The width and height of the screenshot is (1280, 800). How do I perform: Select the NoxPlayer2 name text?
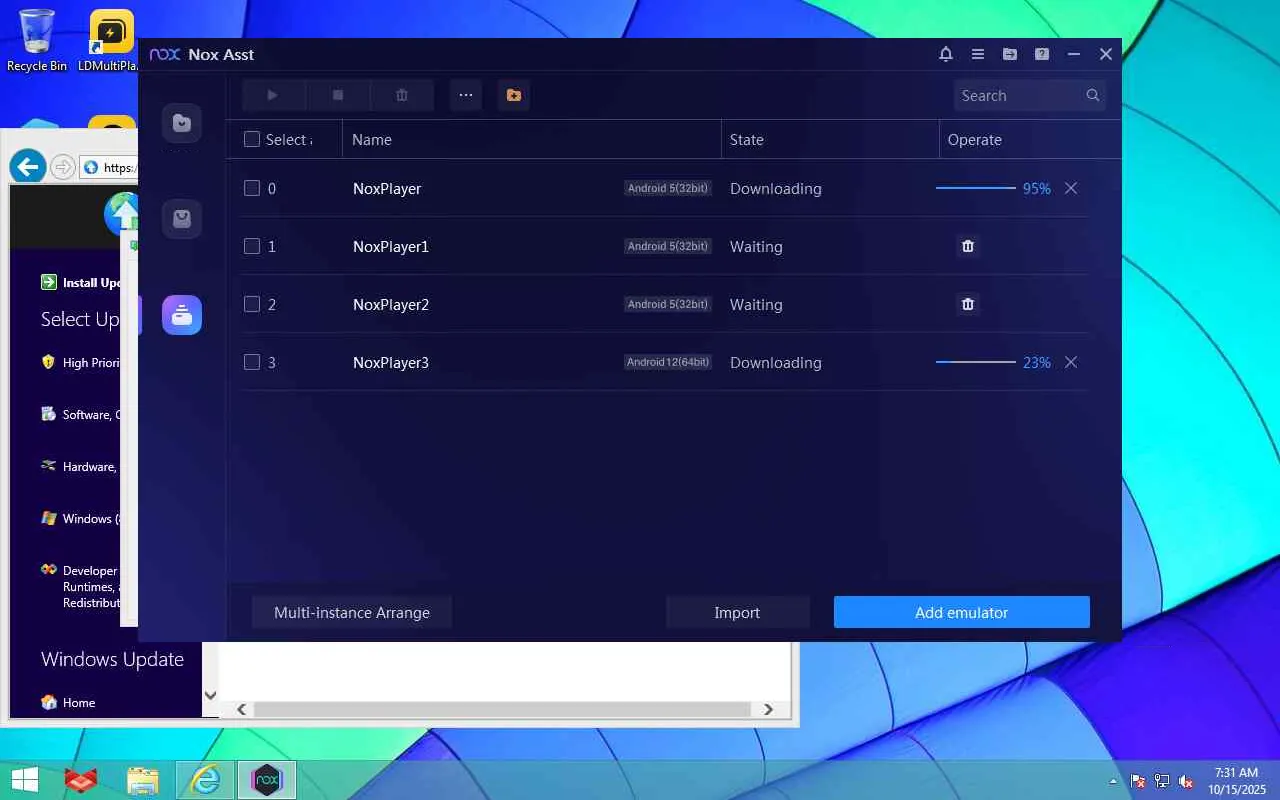tap(391, 304)
